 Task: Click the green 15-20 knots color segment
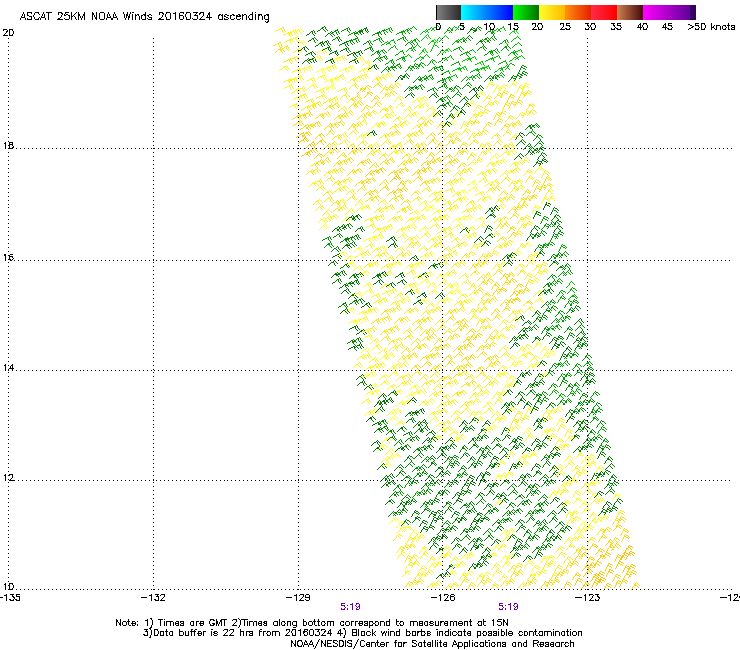[x=526, y=12]
